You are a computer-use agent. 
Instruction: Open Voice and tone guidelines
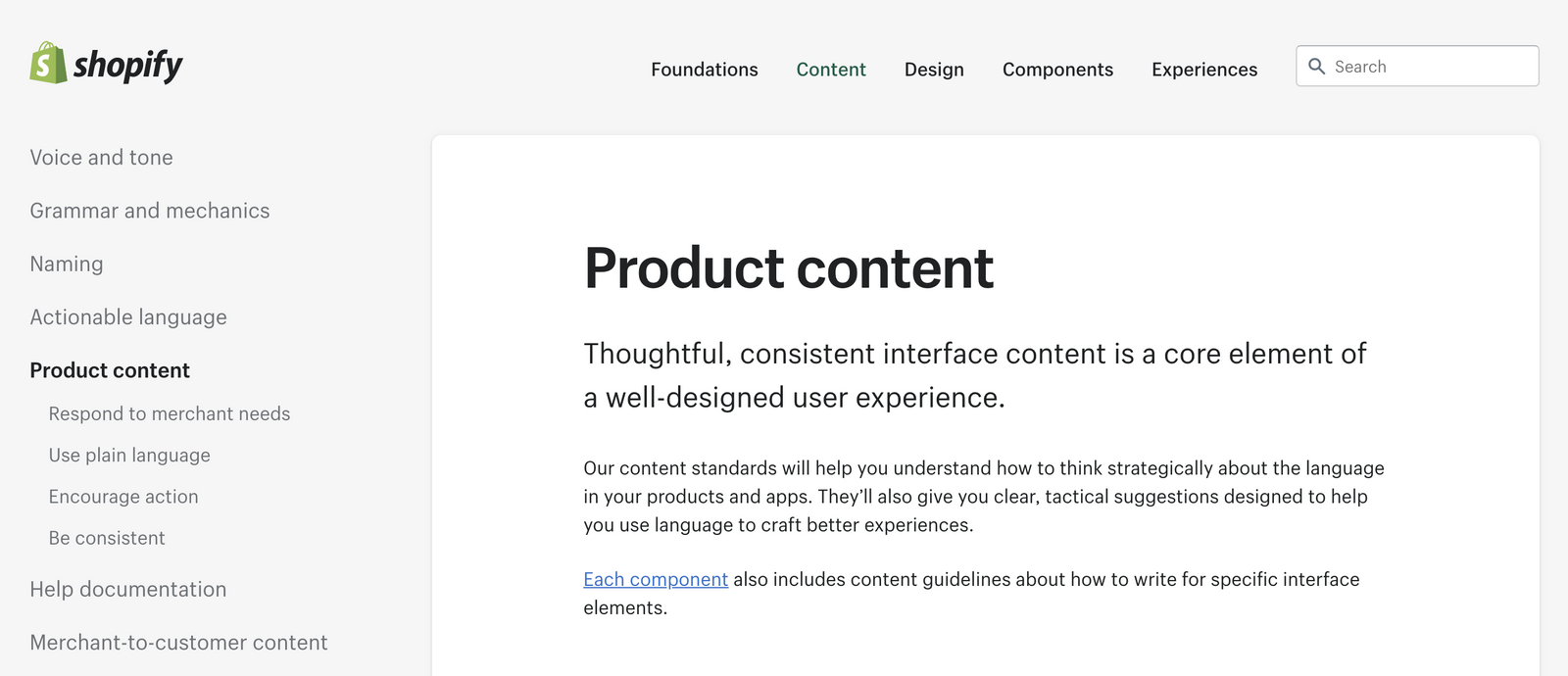tap(101, 157)
